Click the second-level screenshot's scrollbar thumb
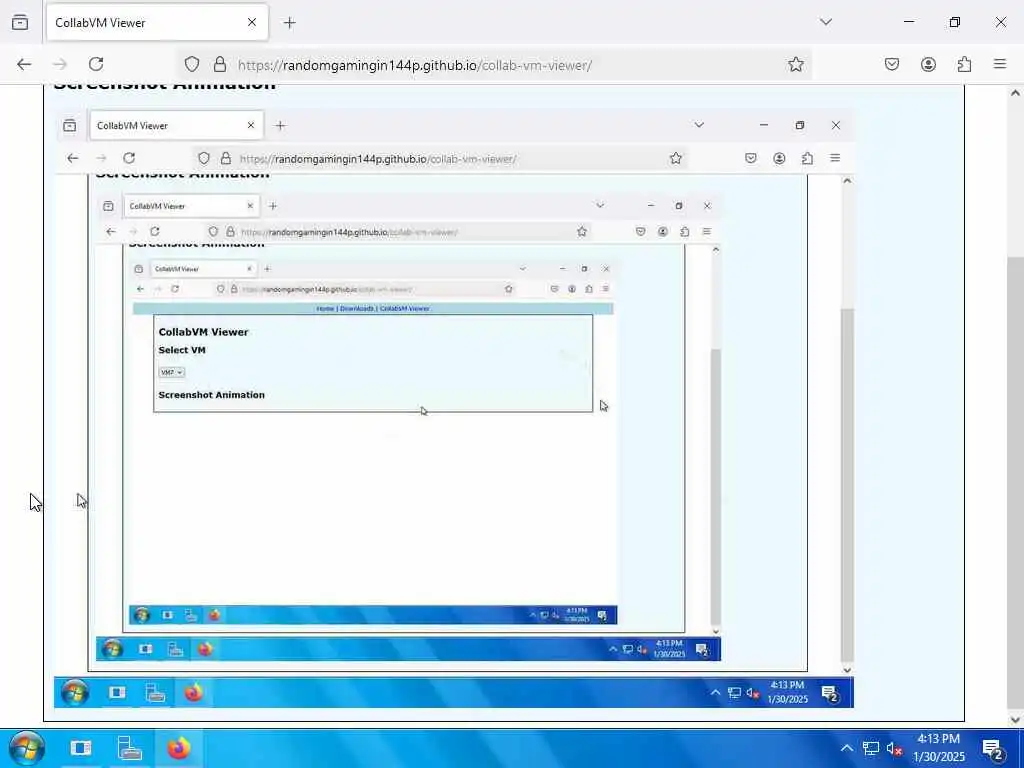 pos(847,485)
